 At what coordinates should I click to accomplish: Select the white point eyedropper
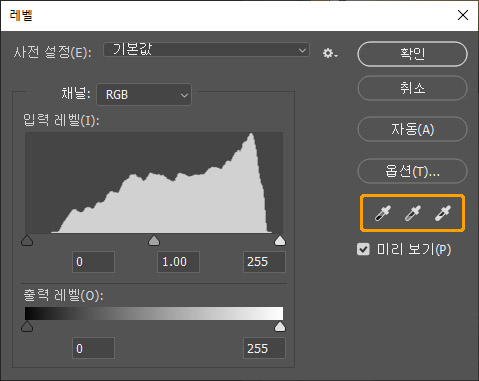tap(443, 213)
